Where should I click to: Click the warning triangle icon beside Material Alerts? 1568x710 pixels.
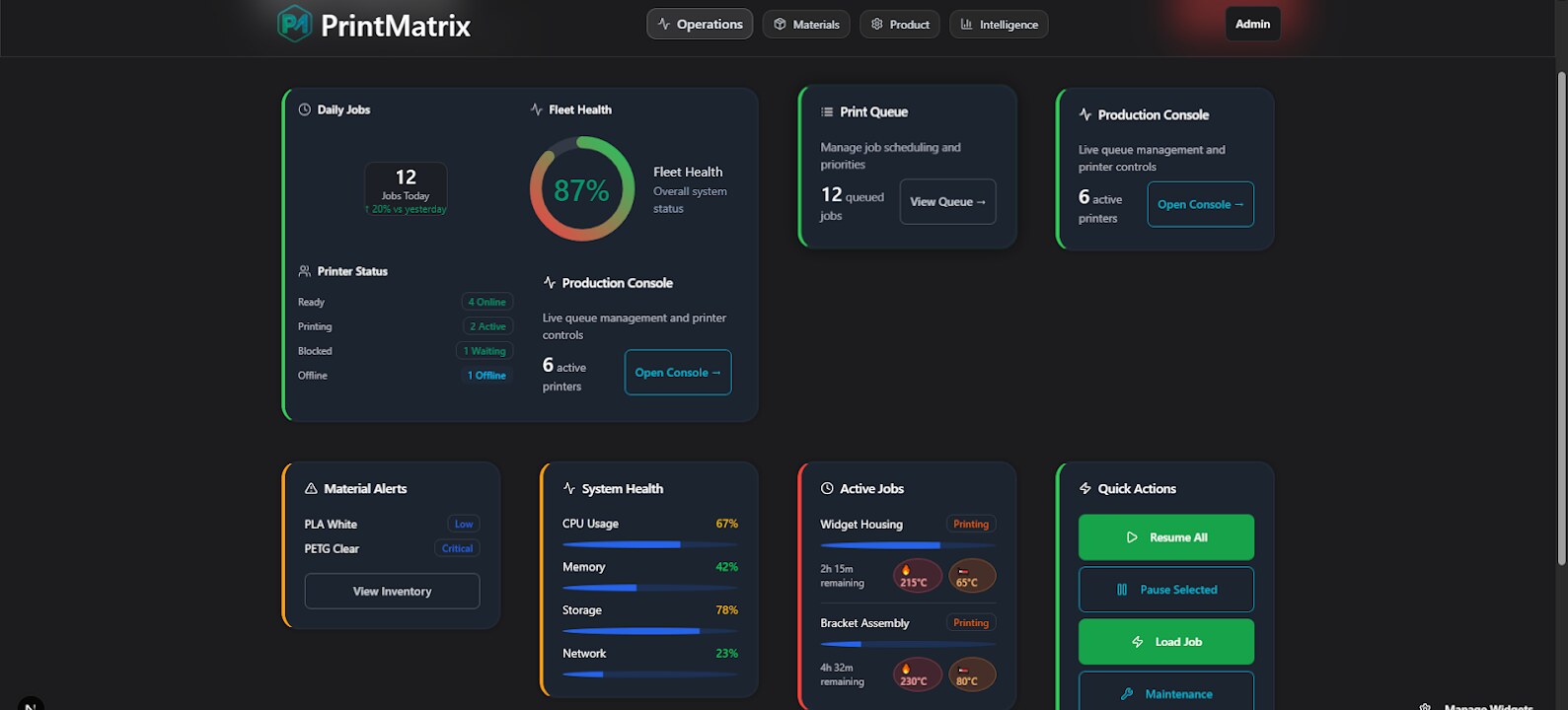311,488
